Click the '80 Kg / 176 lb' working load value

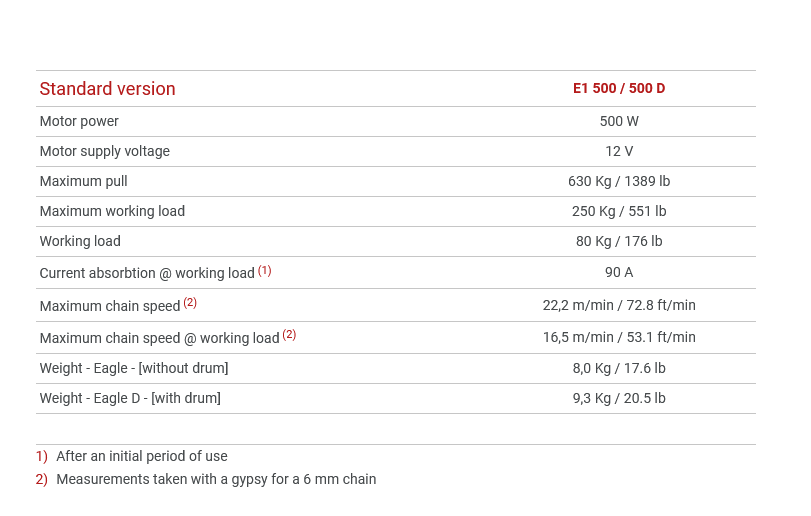pos(619,242)
